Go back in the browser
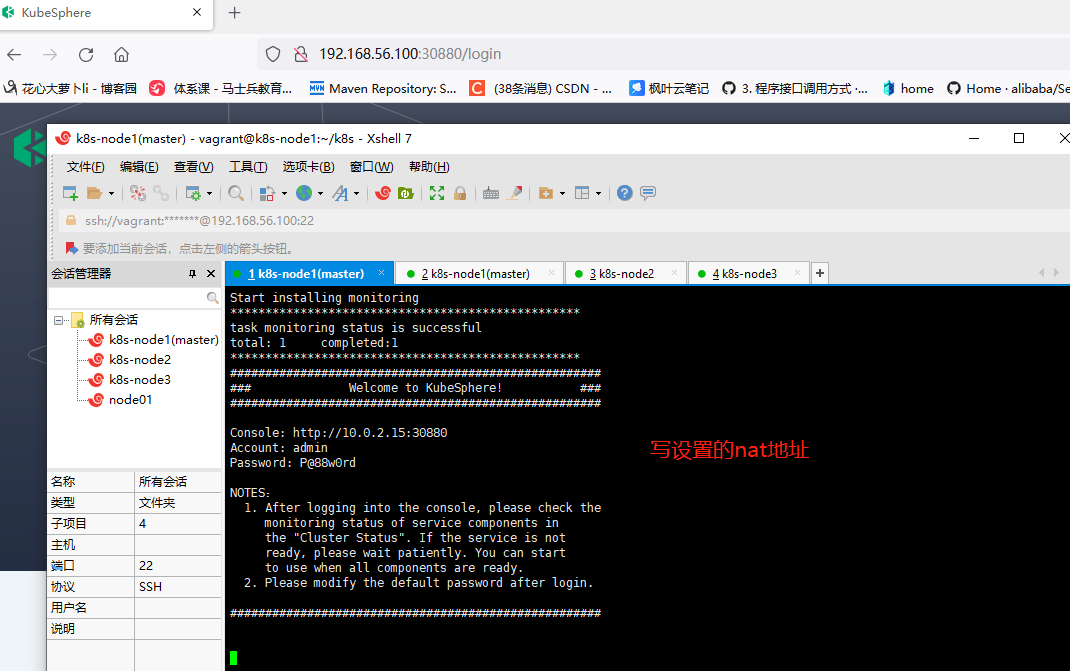 pos(14,55)
